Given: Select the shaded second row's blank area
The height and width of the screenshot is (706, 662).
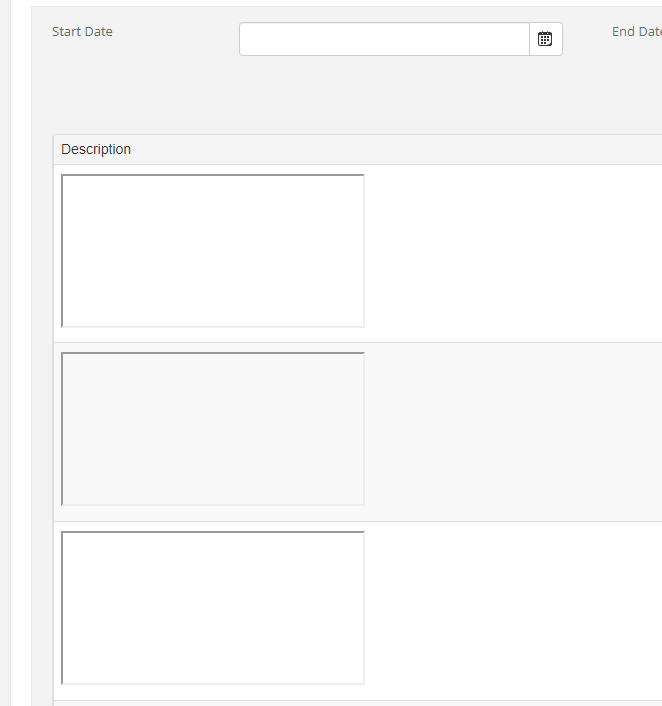Looking at the screenshot, I should point(510,431).
